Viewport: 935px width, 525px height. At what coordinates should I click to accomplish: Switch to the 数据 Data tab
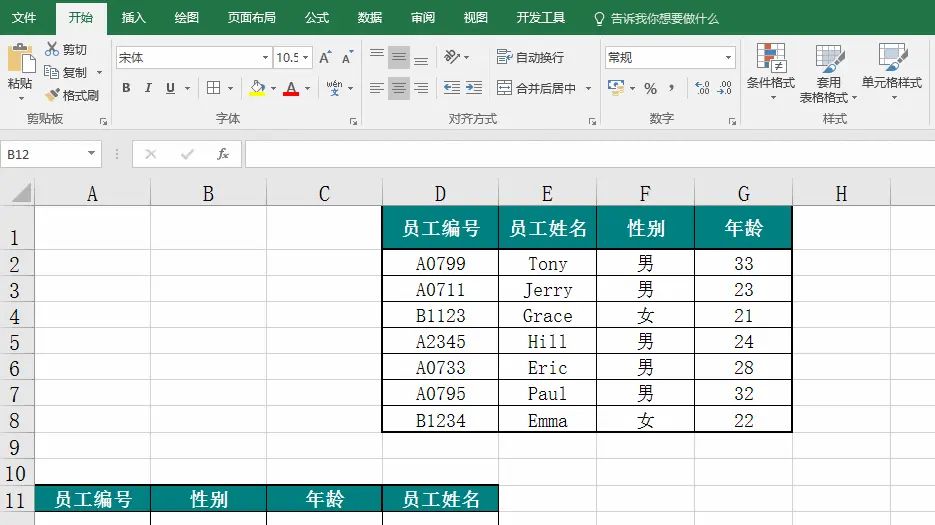pos(370,18)
